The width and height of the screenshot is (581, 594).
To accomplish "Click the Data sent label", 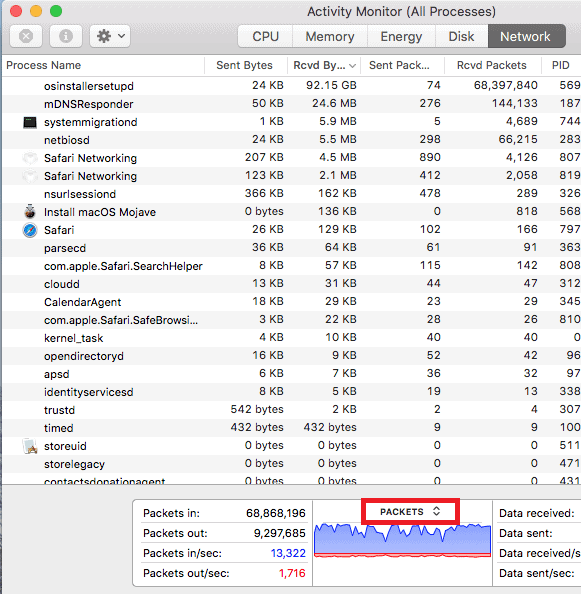I will 526,533.
